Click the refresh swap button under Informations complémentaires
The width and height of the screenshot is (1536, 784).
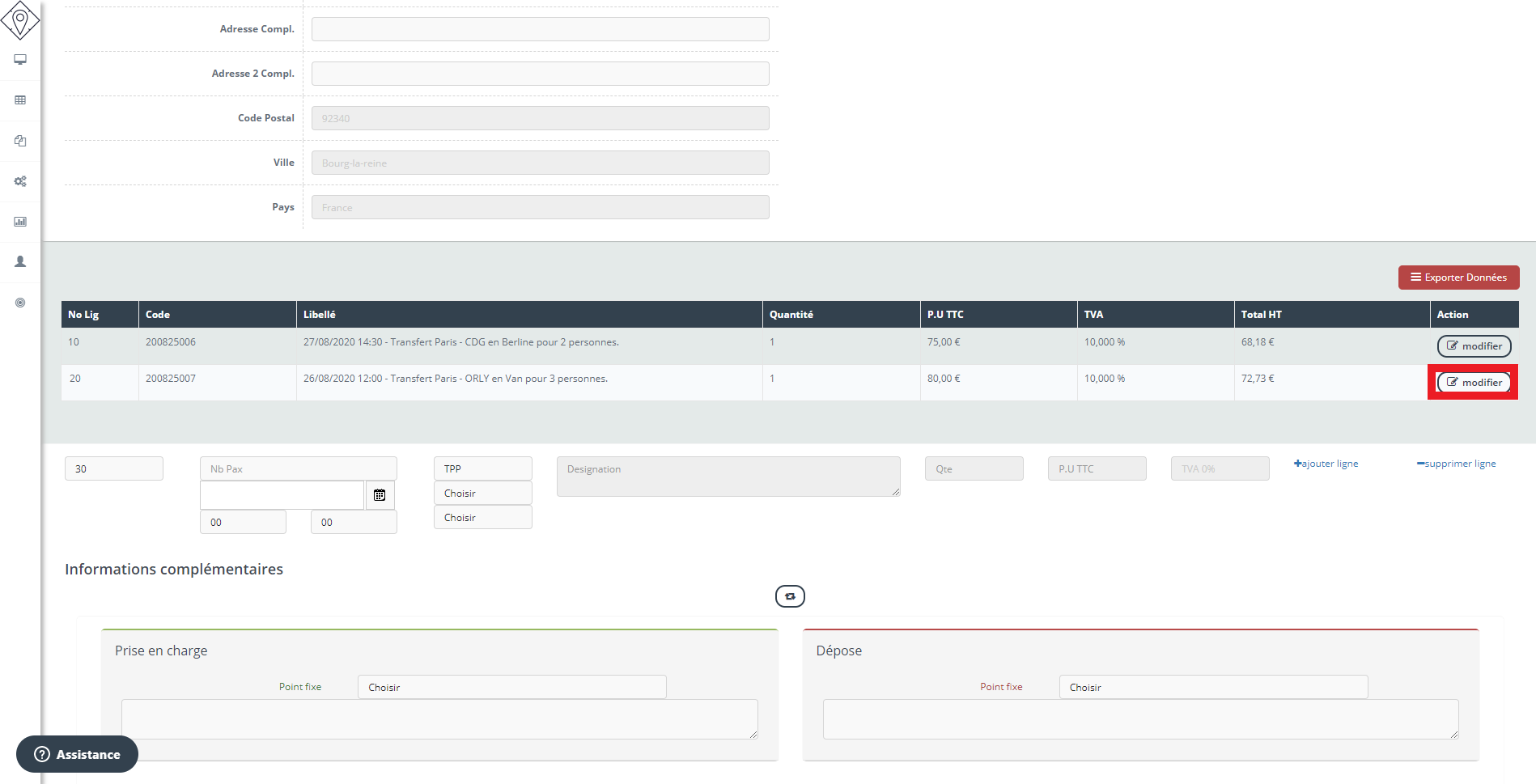tap(790, 596)
